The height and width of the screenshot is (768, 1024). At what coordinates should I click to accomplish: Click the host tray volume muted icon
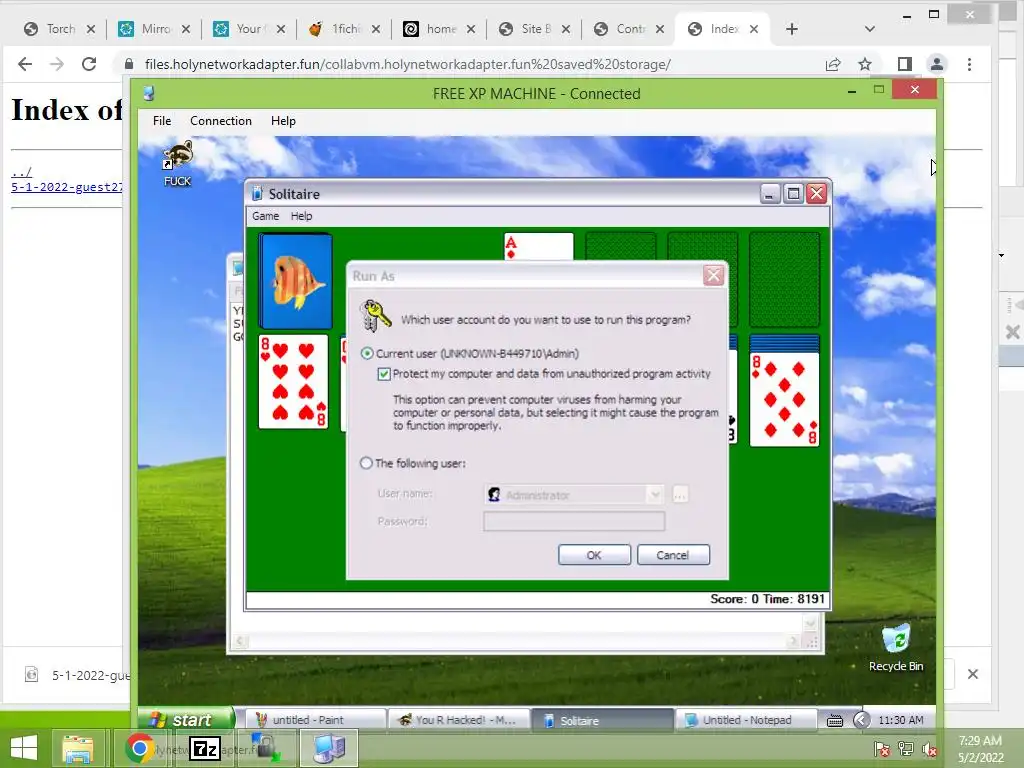[x=929, y=749]
